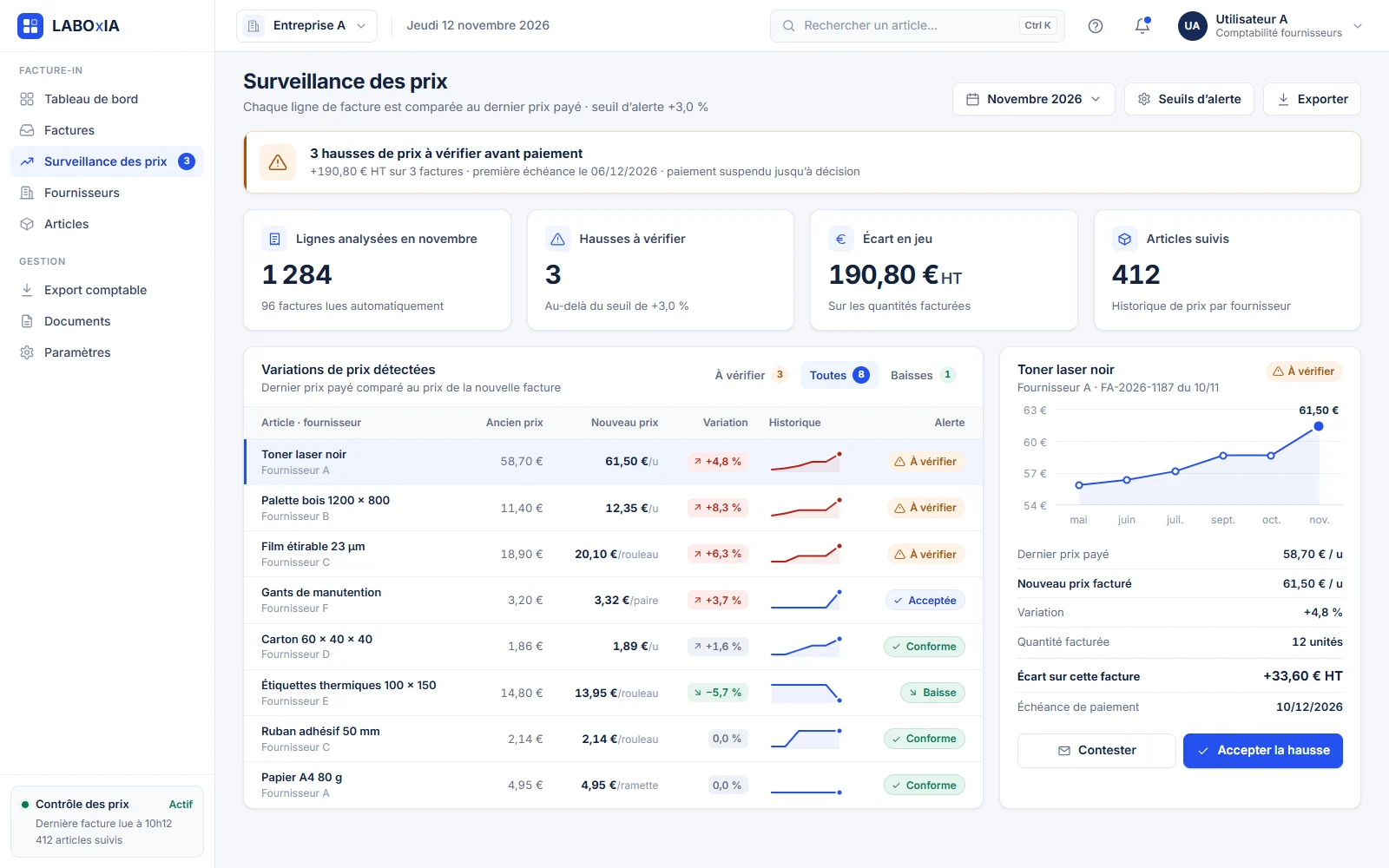
Task: Select the Film étirable 23 µm row
Action: [x=613, y=554]
